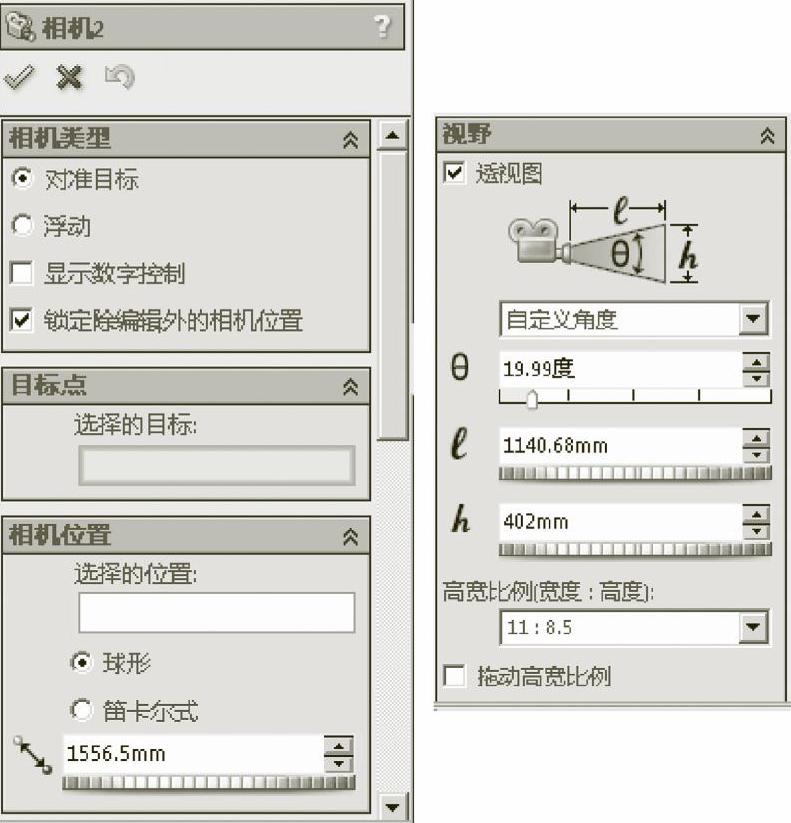Confirm camera settings with green checkmark
The image size is (791, 823).
point(19,77)
